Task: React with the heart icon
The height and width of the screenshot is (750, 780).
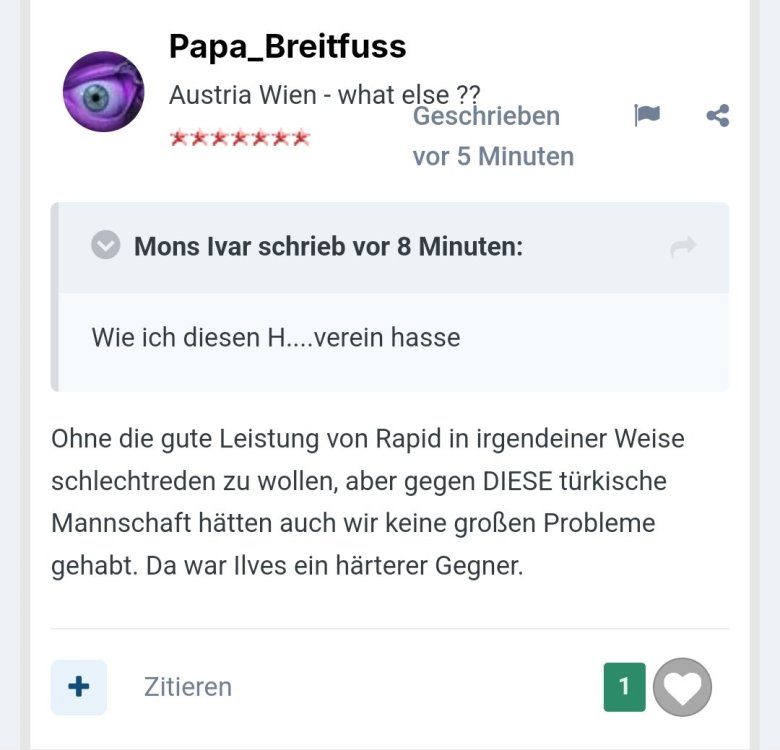Action: (x=682, y=687)
